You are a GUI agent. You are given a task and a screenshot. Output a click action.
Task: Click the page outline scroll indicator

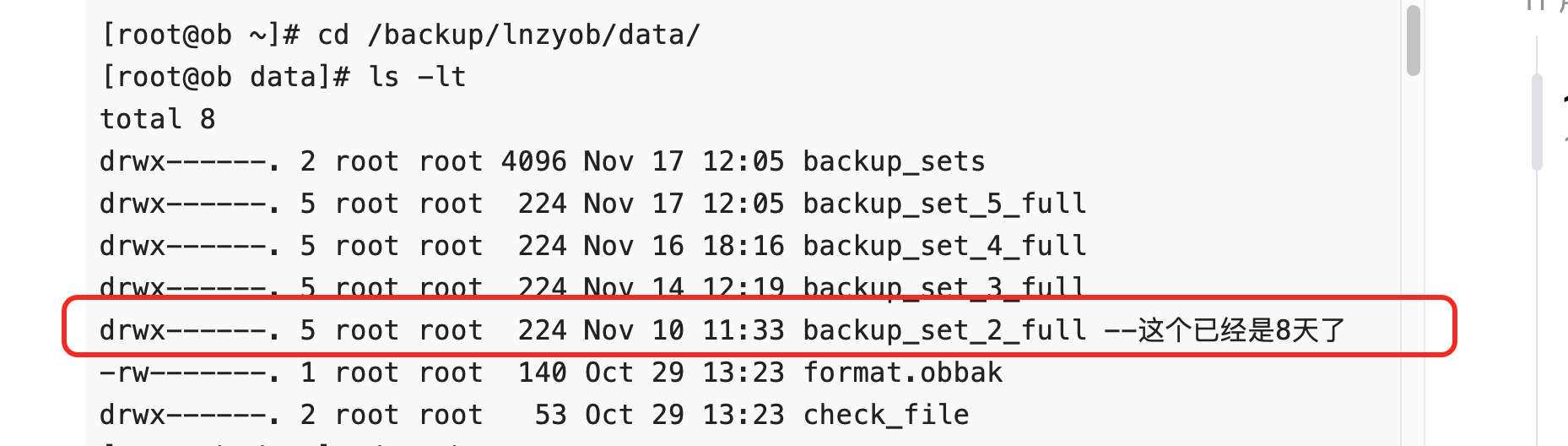click(1538, 122)
